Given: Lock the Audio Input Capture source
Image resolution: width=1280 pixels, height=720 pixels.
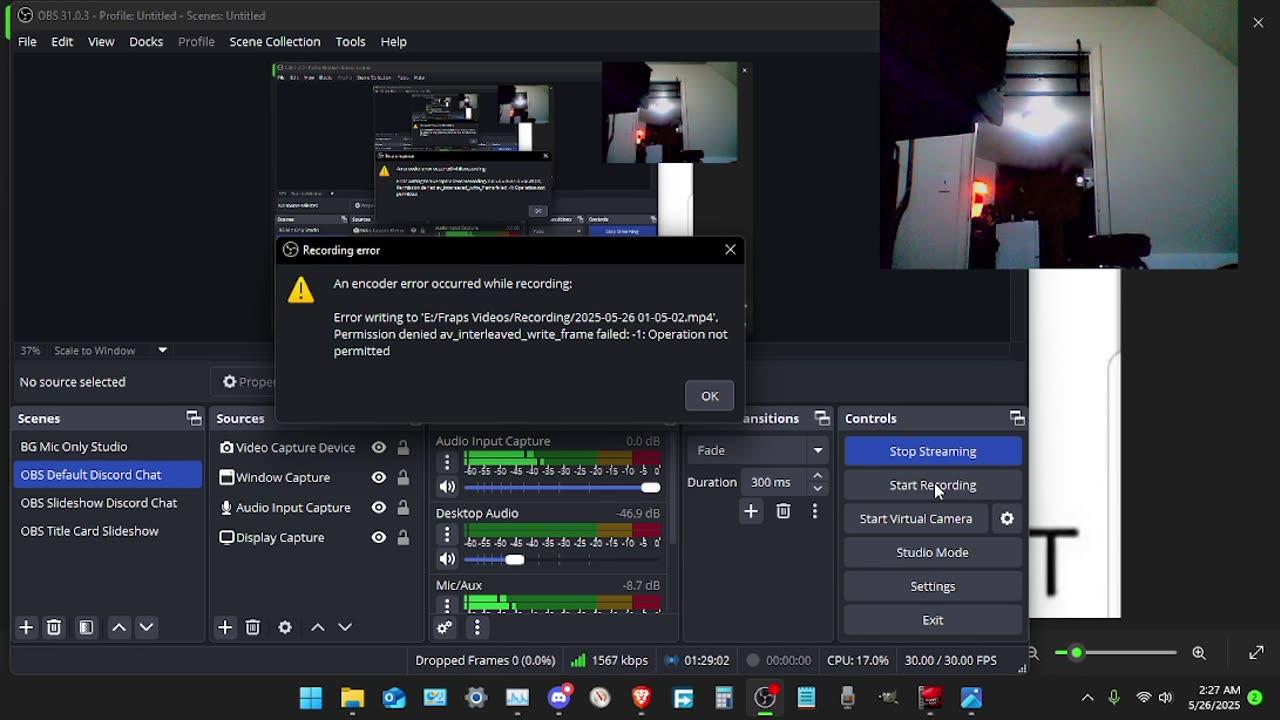Looking at the screenshot, I should [403, 508].
